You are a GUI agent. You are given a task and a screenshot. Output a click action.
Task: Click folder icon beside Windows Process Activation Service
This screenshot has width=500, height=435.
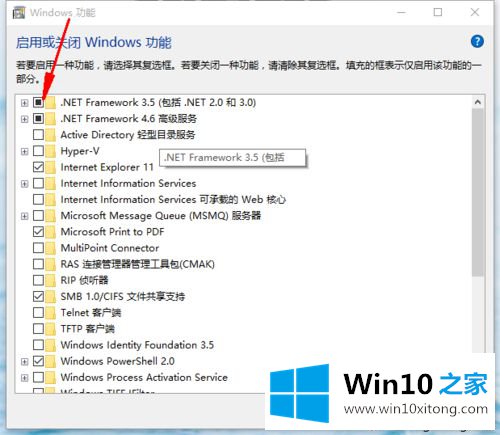[50, 377]
